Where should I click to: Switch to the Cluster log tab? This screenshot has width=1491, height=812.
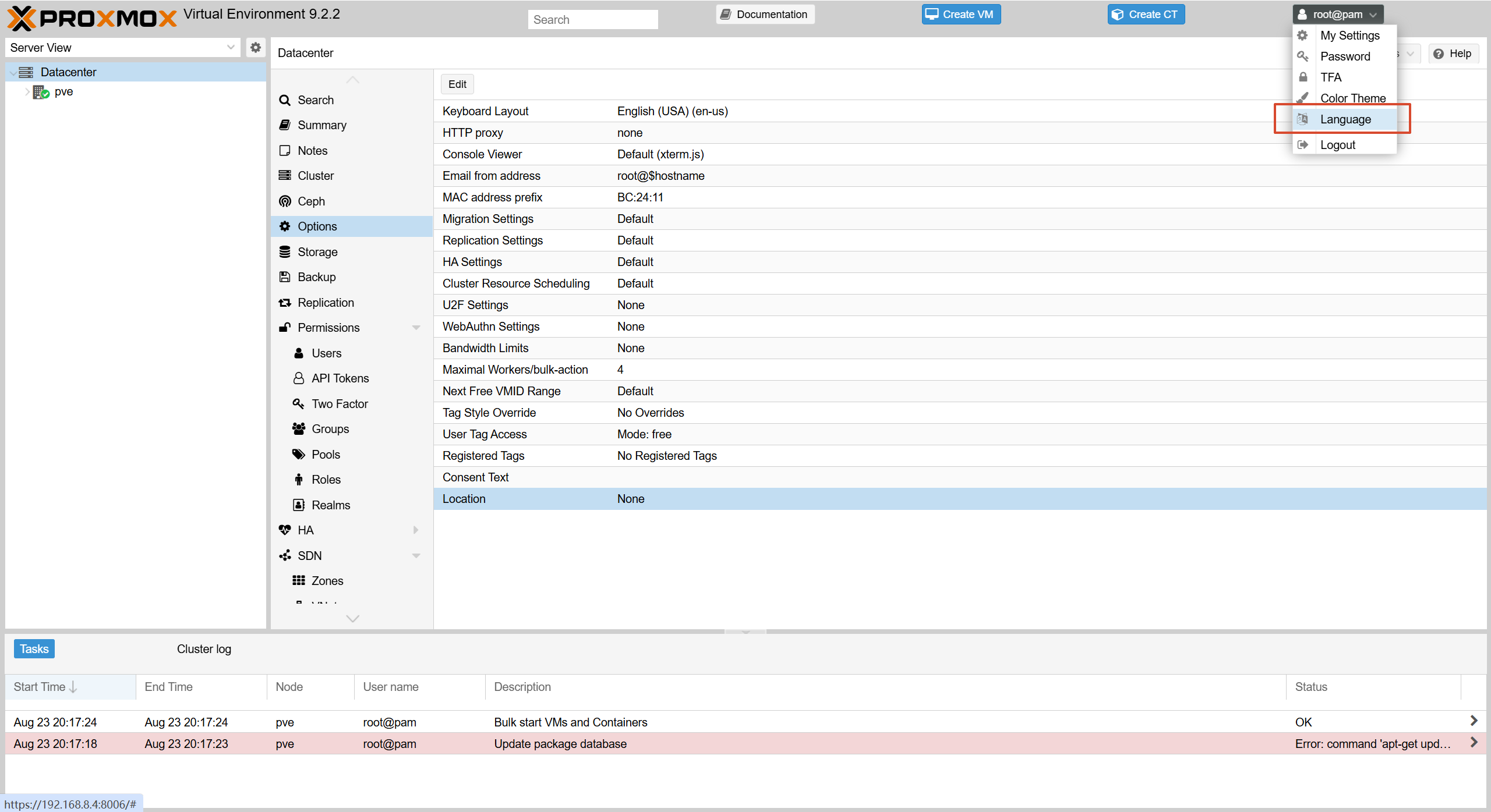[204, 649]
